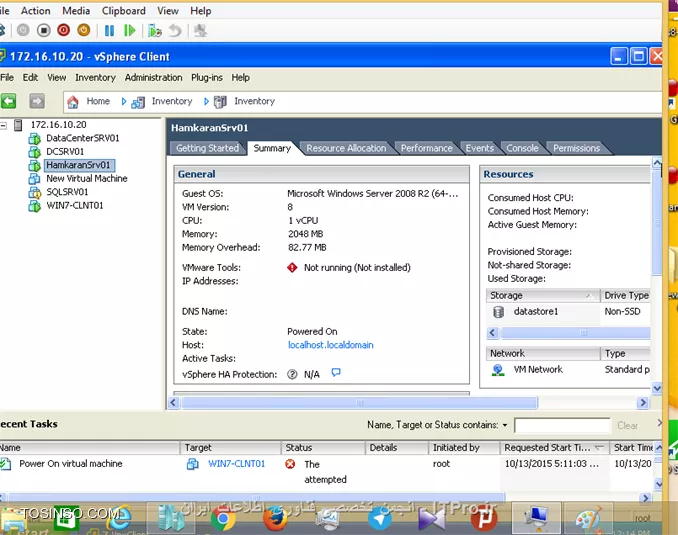Open the Resource Allocation tab
This screenshot has width=678, height=535.
346,148
